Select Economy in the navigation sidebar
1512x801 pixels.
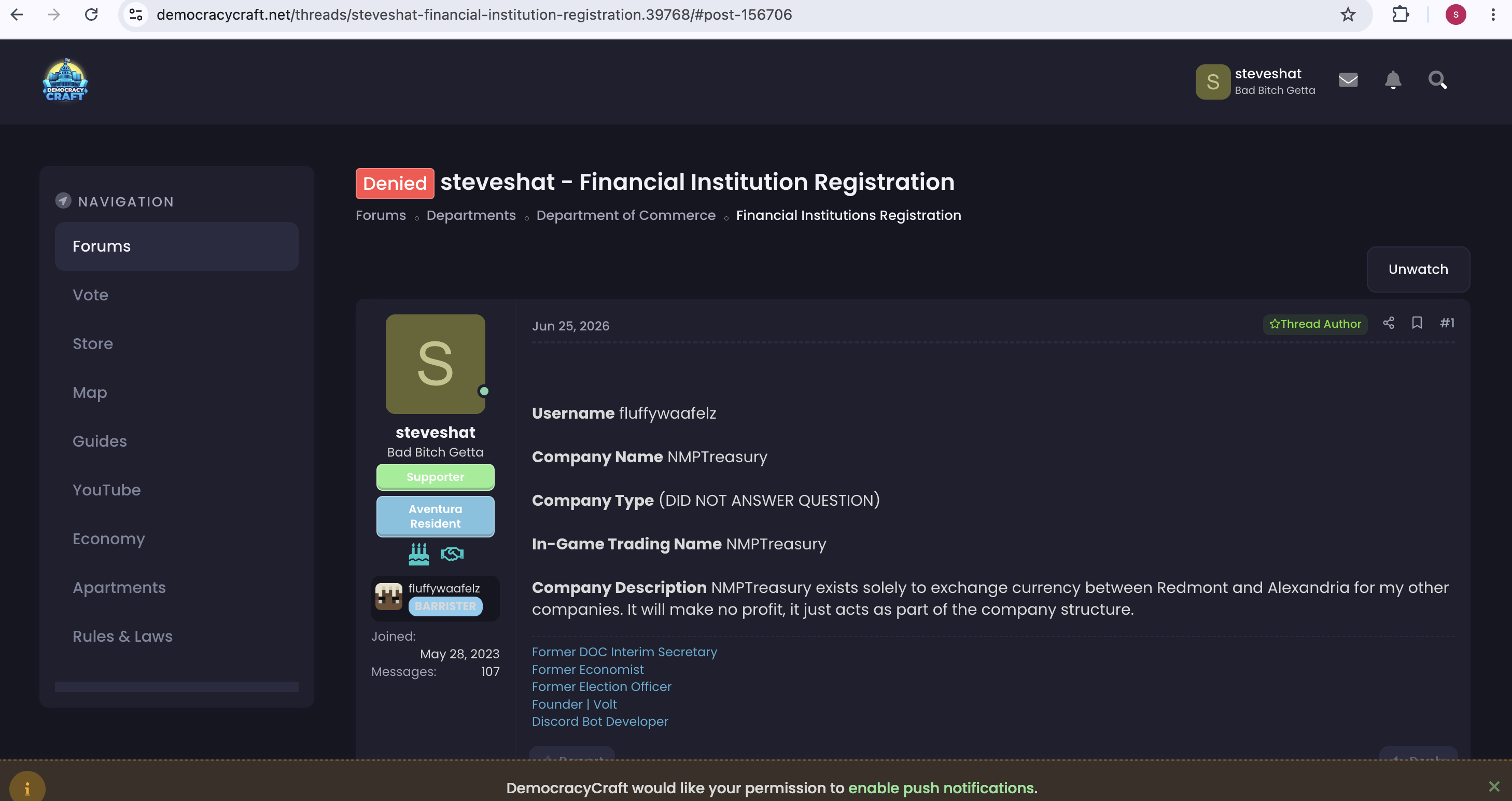[x=108, y=538]
